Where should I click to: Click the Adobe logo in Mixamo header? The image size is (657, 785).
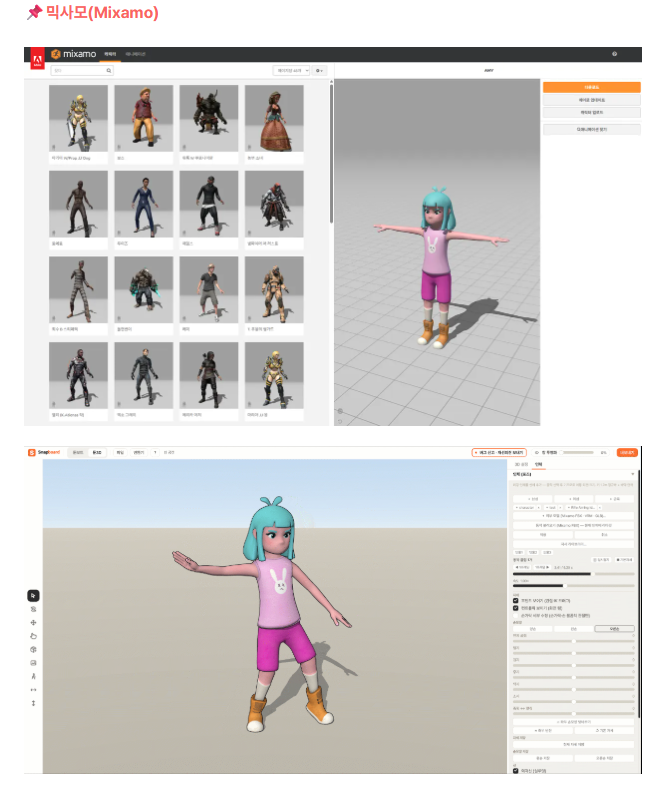(x=37, y=61)
